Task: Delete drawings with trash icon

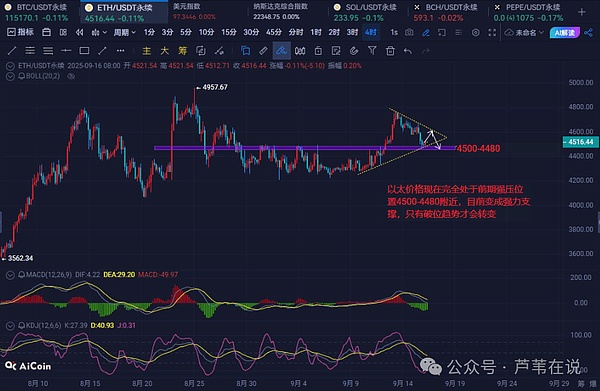Action: tap(390, 51)
